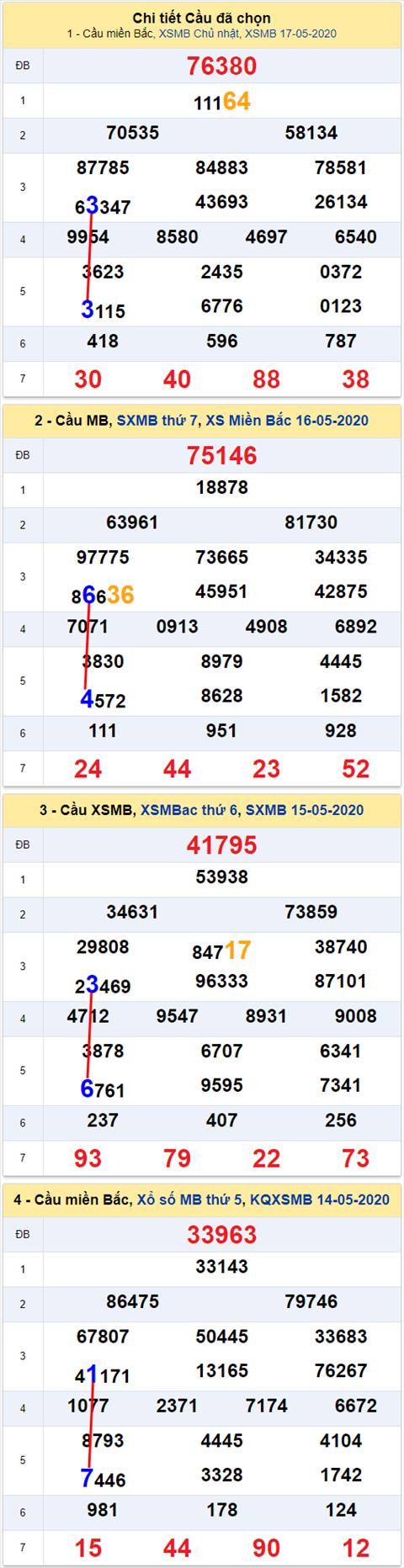This screenshot has width=404, height=1568.
Task: Click third prize number 41171
Action: (103, 1375)
